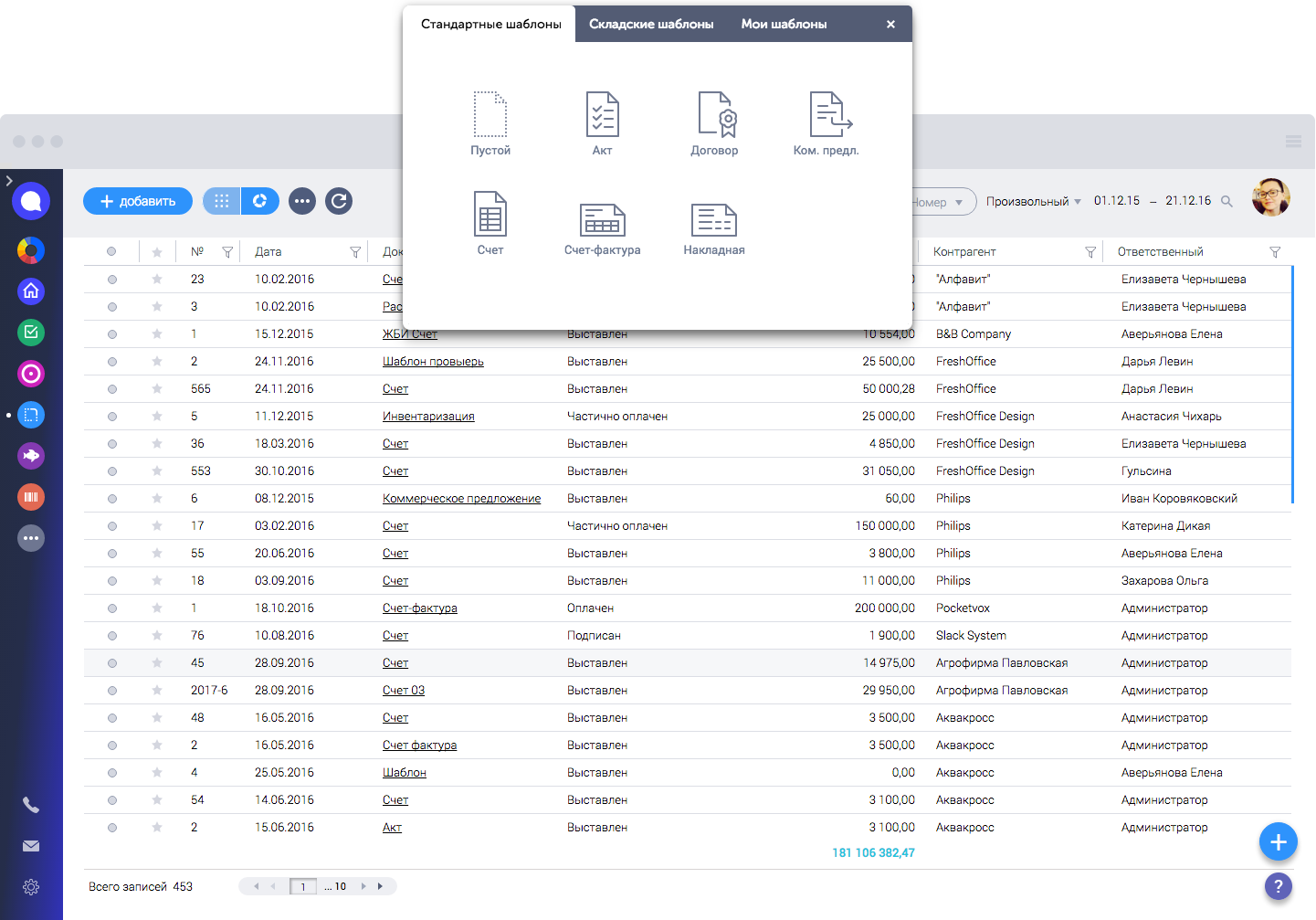Image resolution: width=1316 pixels, height=920 pixels.
Task: Switch to grid view toggle button
Action: click(221, 201)
